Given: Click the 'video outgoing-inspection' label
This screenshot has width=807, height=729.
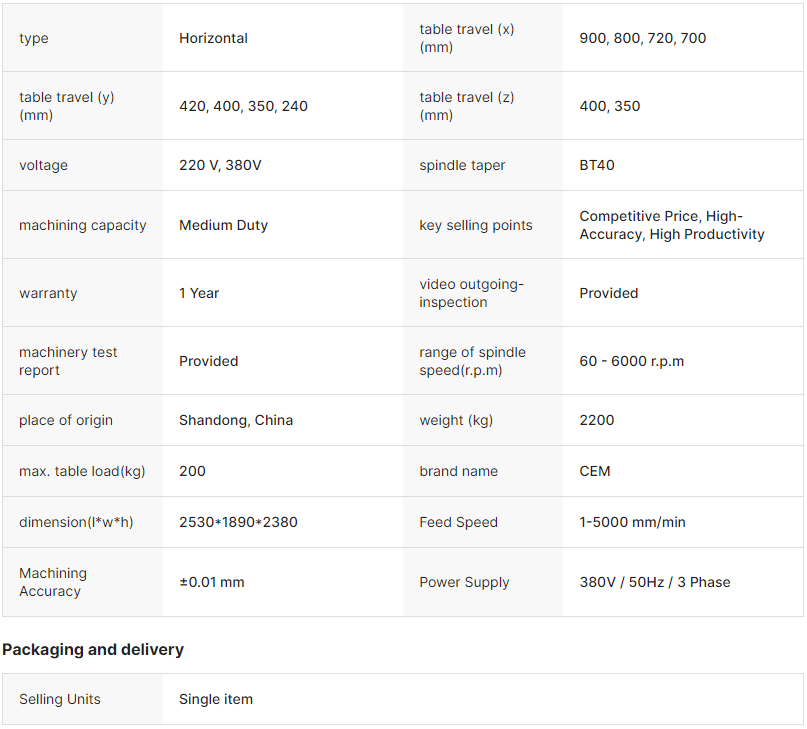Looking at the screenshot, I should tap(471, 293).
